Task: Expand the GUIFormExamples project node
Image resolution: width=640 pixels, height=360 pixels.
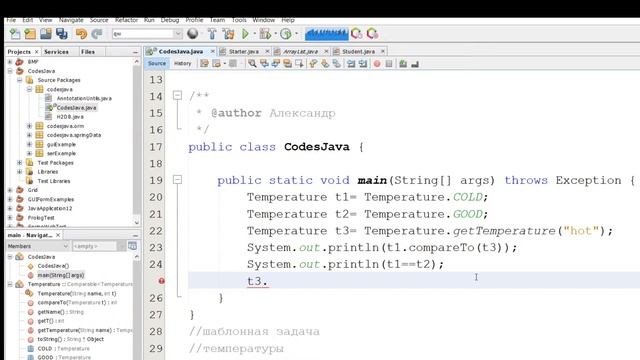Action: [10, 199]
